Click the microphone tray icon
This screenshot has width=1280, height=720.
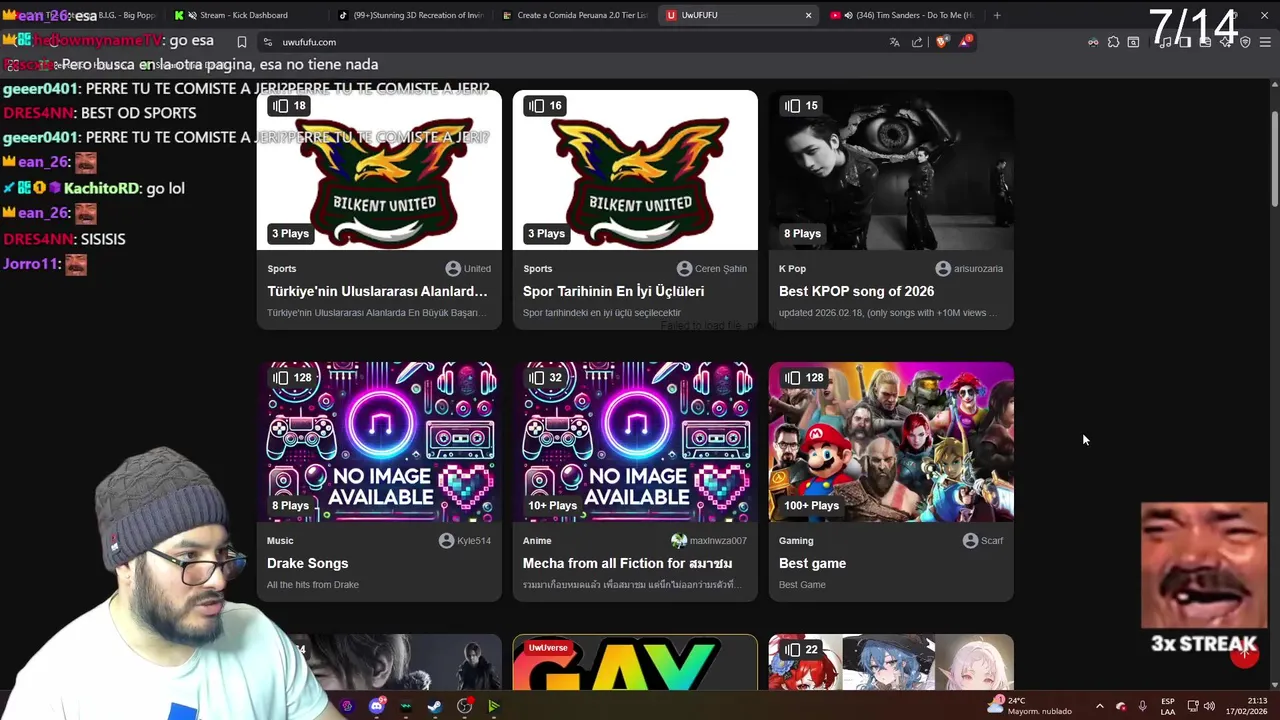point(1142,706)
